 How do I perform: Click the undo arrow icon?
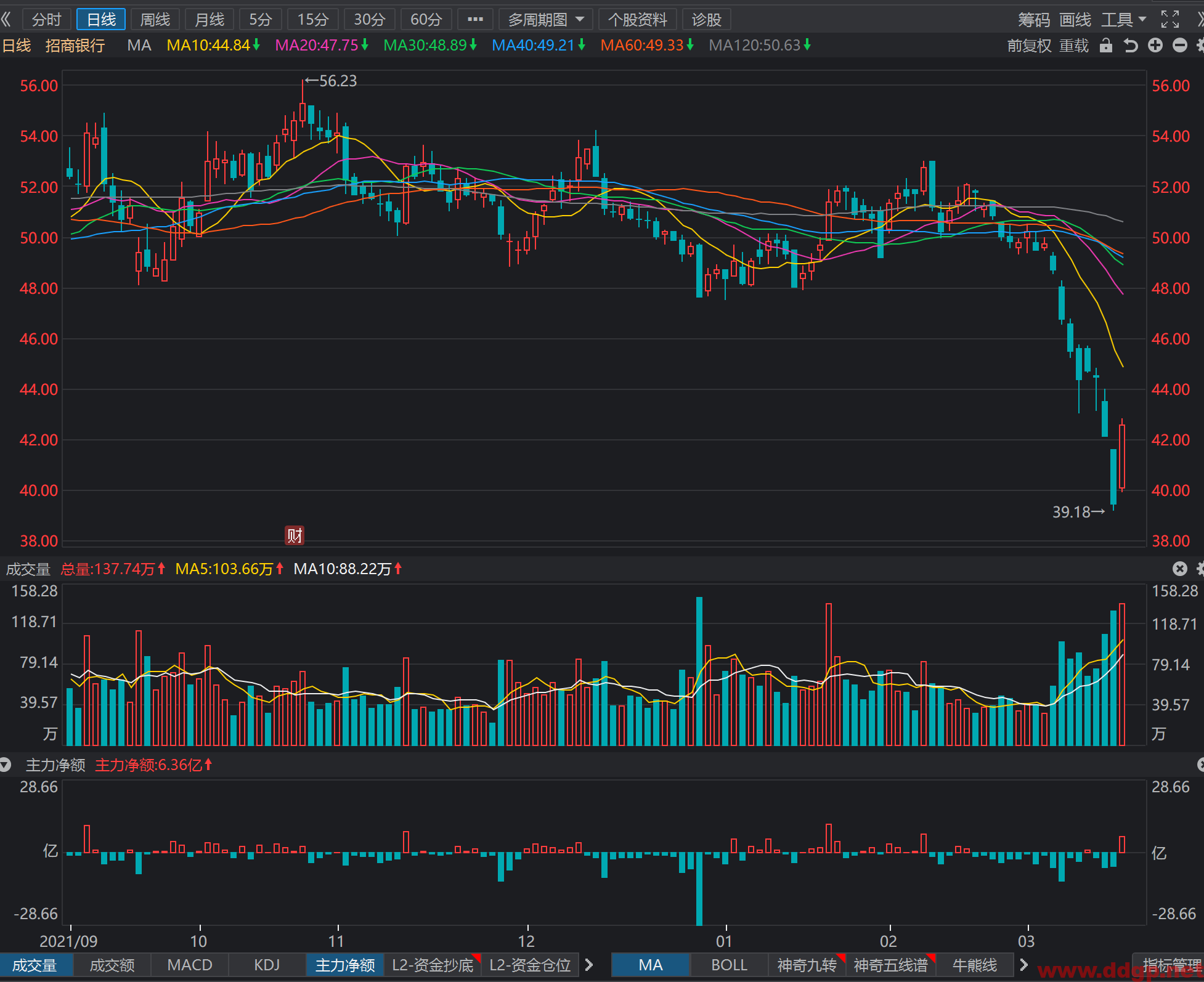click(1131, 46)
